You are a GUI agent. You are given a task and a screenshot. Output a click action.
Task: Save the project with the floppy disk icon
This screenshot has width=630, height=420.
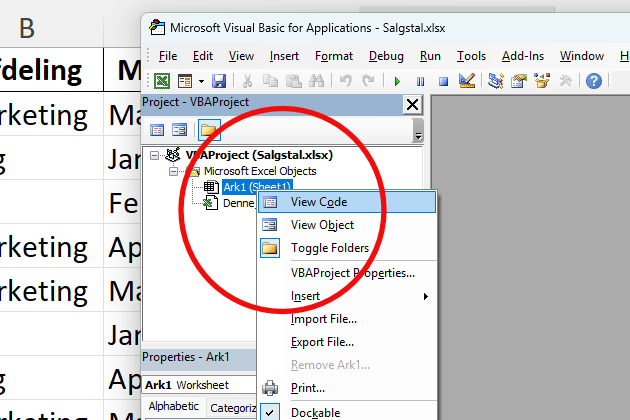pos(219,81)
